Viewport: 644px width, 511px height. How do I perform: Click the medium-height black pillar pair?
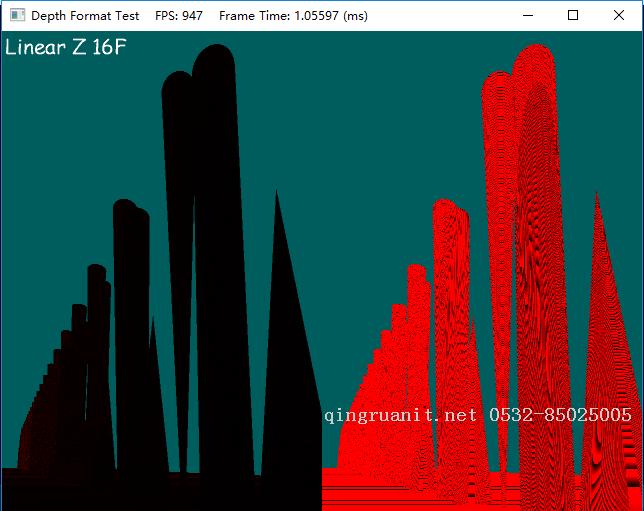pos(130,320)
